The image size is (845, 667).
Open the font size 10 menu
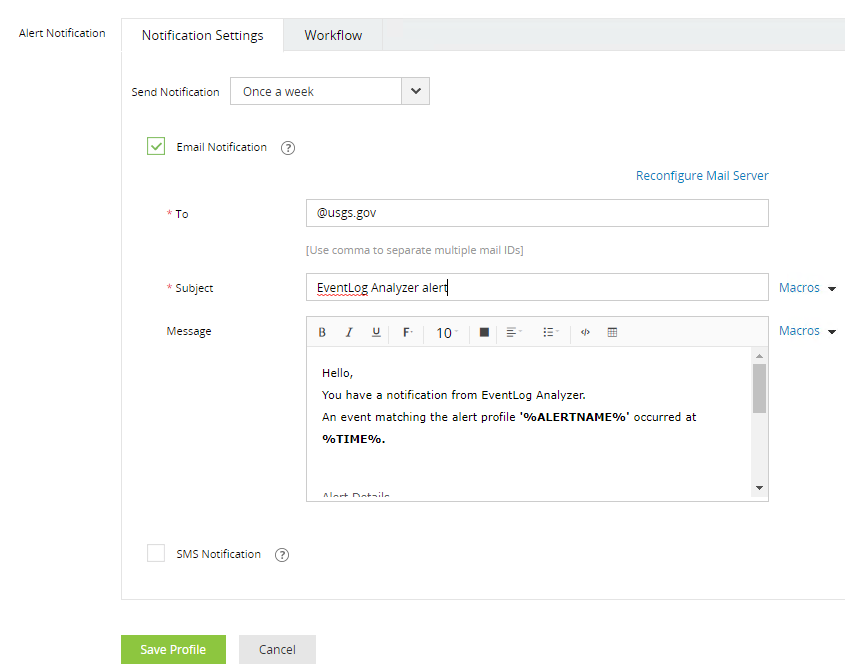coord(446,333)
